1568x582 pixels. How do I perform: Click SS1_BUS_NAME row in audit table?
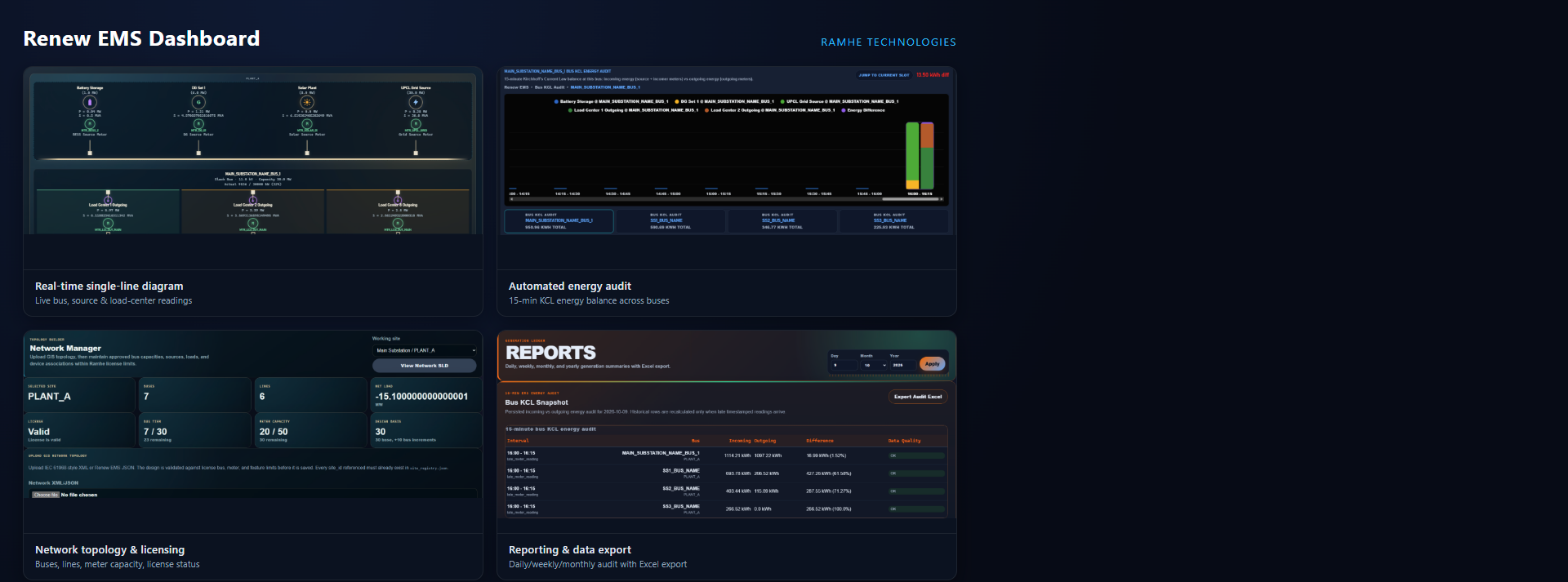tap(726, 473)
